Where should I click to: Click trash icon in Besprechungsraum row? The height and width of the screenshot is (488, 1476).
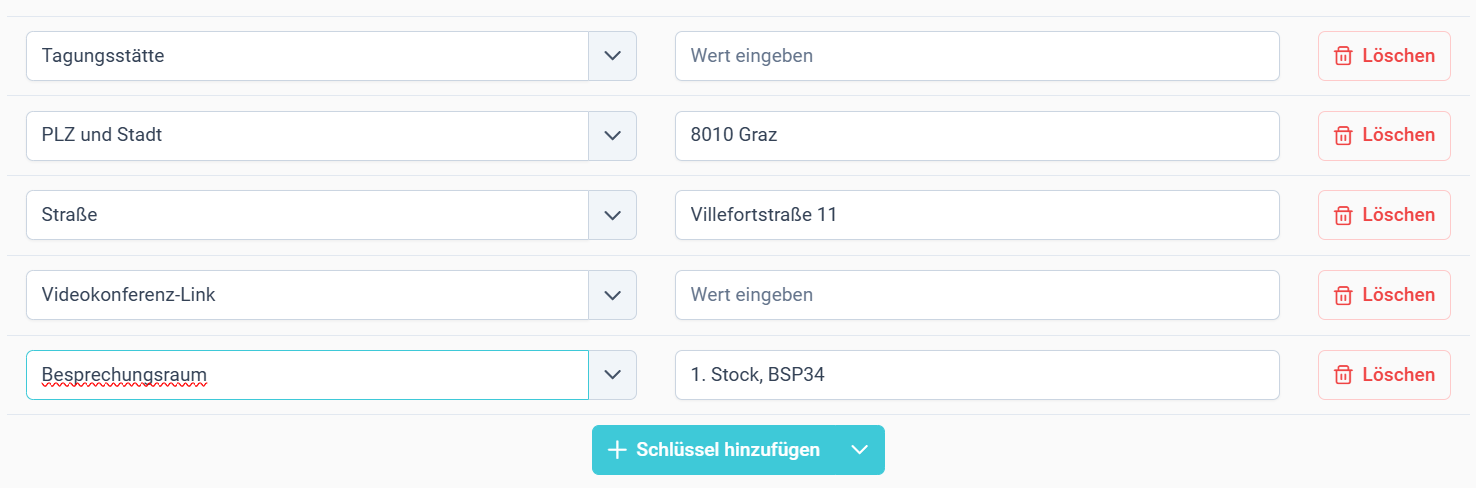tap(1344, 375)
